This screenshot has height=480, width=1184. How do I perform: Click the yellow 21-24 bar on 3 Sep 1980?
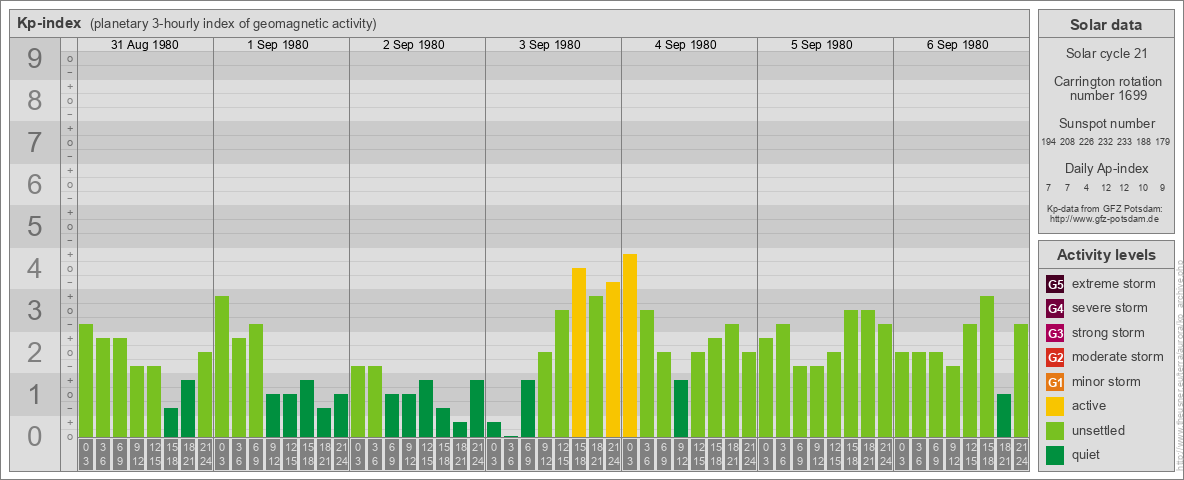point(613,359)
